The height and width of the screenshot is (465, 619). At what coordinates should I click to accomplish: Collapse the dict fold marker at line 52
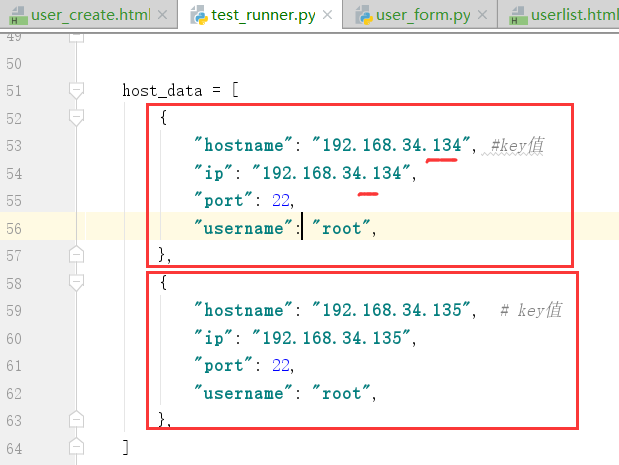coord(76,118)
